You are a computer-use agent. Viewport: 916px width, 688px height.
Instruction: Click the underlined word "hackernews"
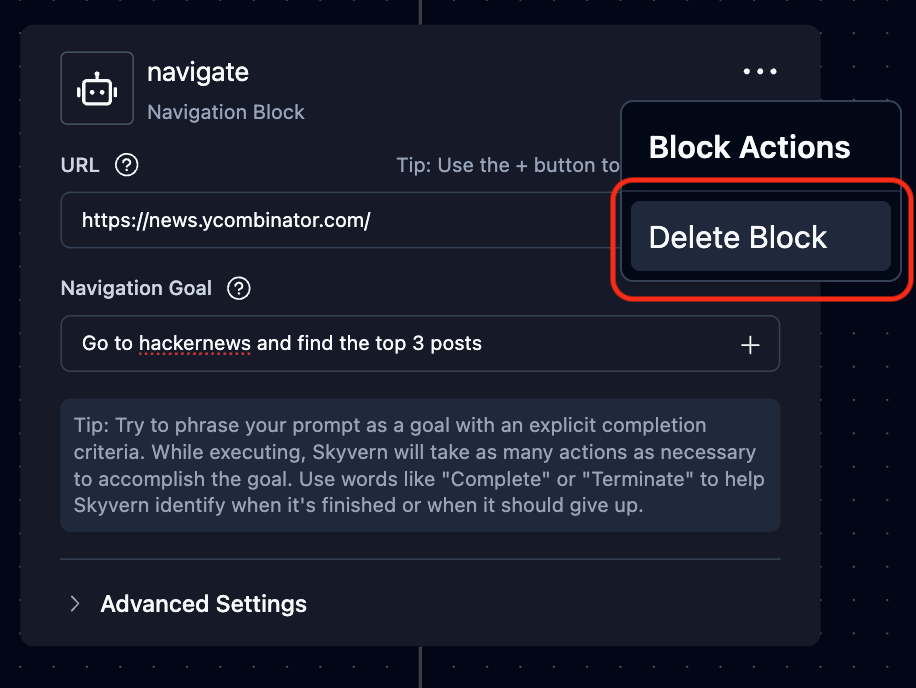coord(195,344)
